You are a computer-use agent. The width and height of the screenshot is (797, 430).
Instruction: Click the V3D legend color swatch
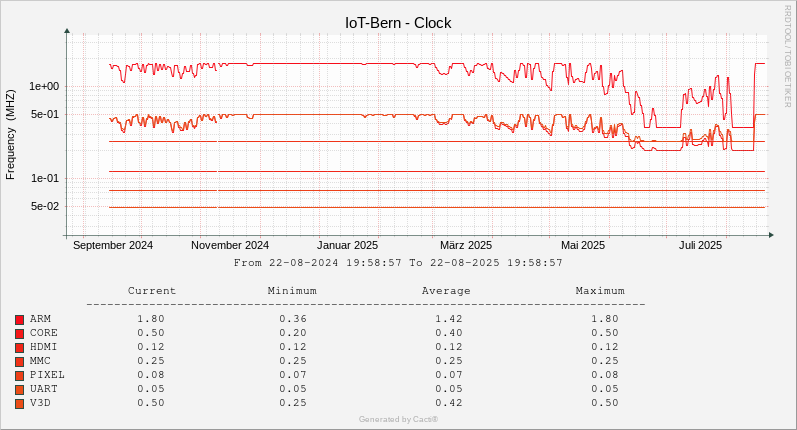coord(19,404)
